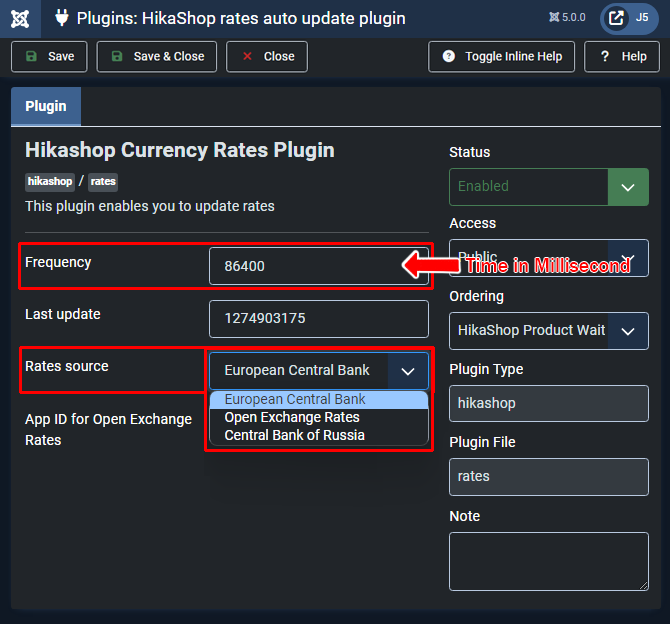The image size is (670, 624).
Task: Open the Access dropdown
Action: [x=549, y=258]
